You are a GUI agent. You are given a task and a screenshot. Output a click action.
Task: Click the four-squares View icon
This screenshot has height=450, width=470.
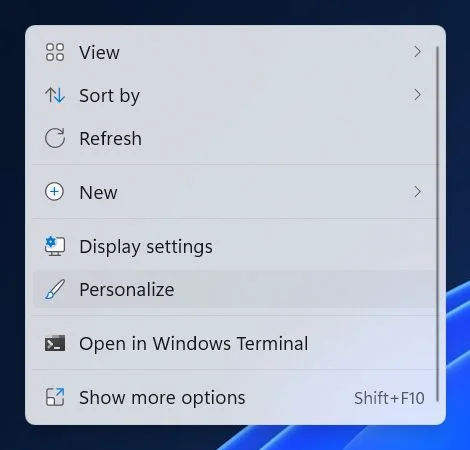(55, 52)
